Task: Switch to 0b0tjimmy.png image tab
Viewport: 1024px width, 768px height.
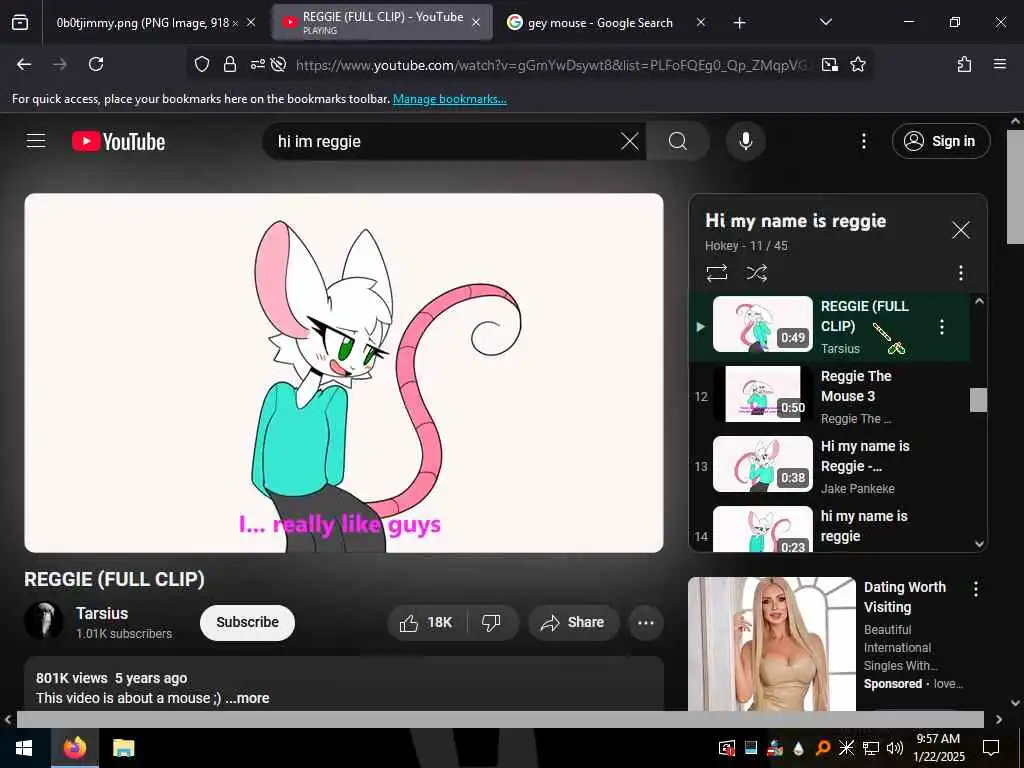Action: click(153, 23)
